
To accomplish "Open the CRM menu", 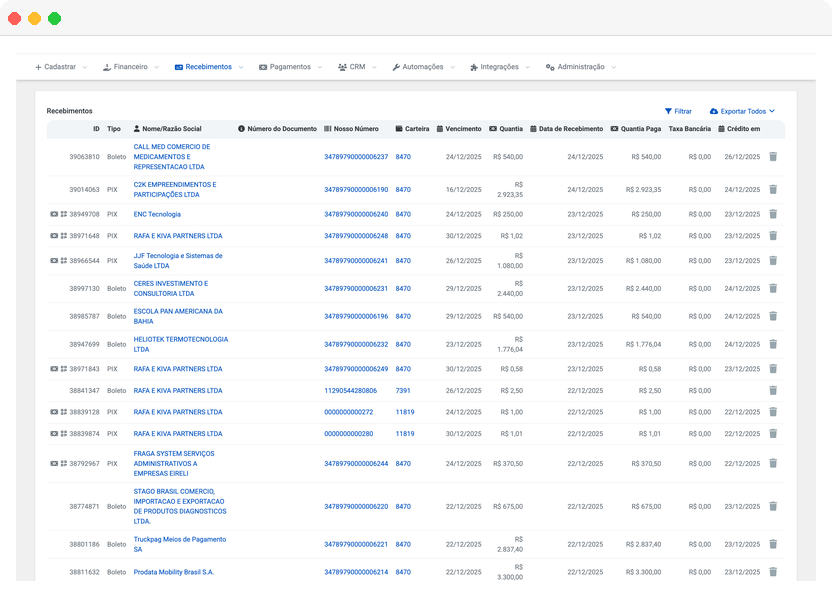I will point(355,66).
